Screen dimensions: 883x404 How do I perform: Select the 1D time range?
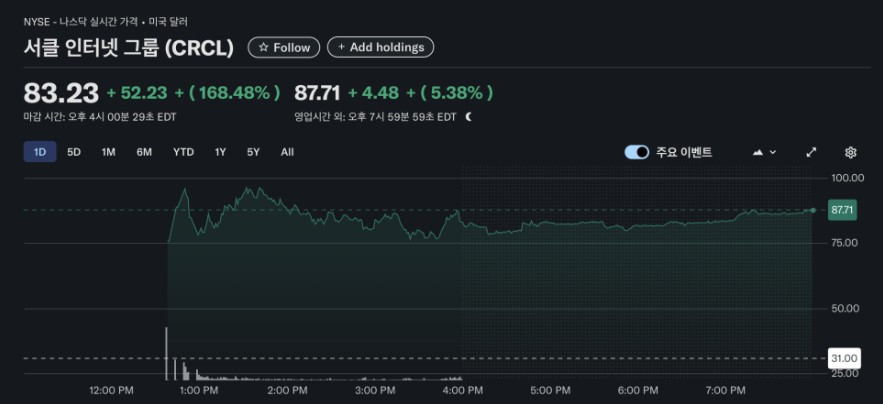pyautogui.click(x=40, y=152)
